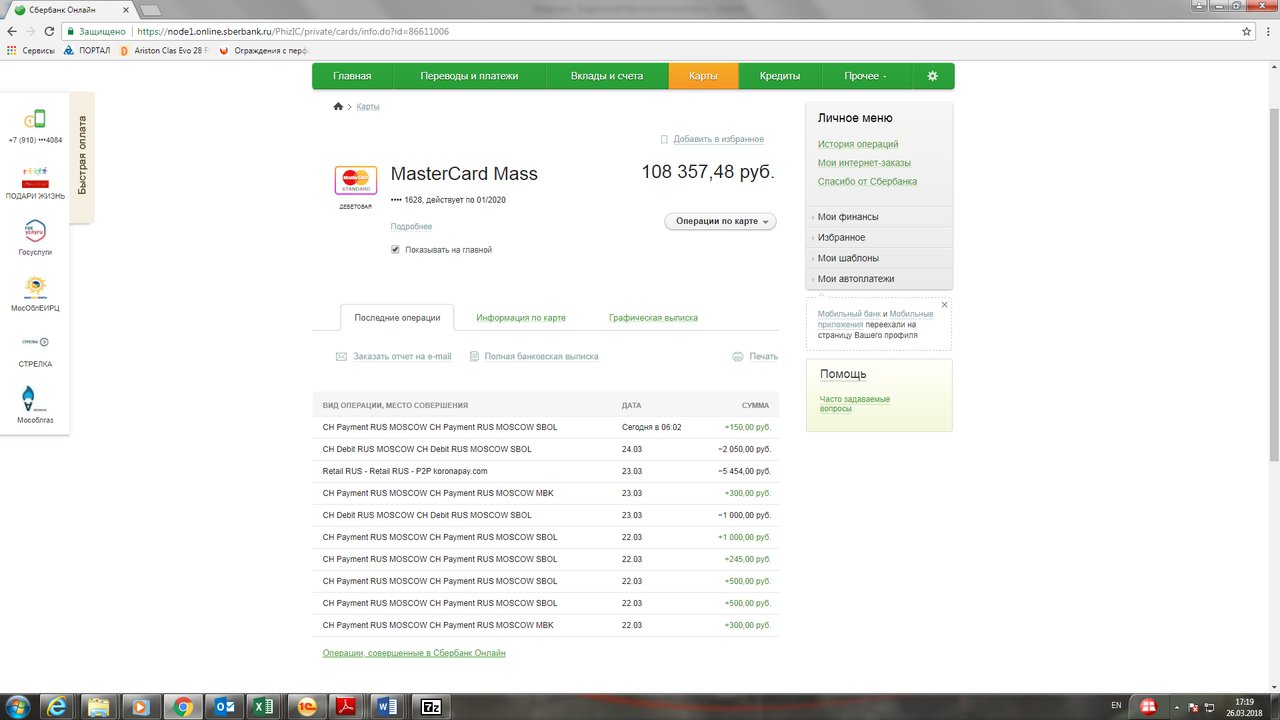Open Outlook from the taskbar
1280x720 pixels.
point(224,706)
